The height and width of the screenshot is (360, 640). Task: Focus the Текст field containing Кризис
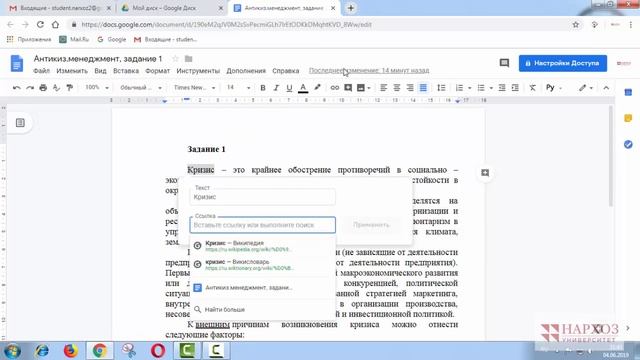[x=262, y=197]
